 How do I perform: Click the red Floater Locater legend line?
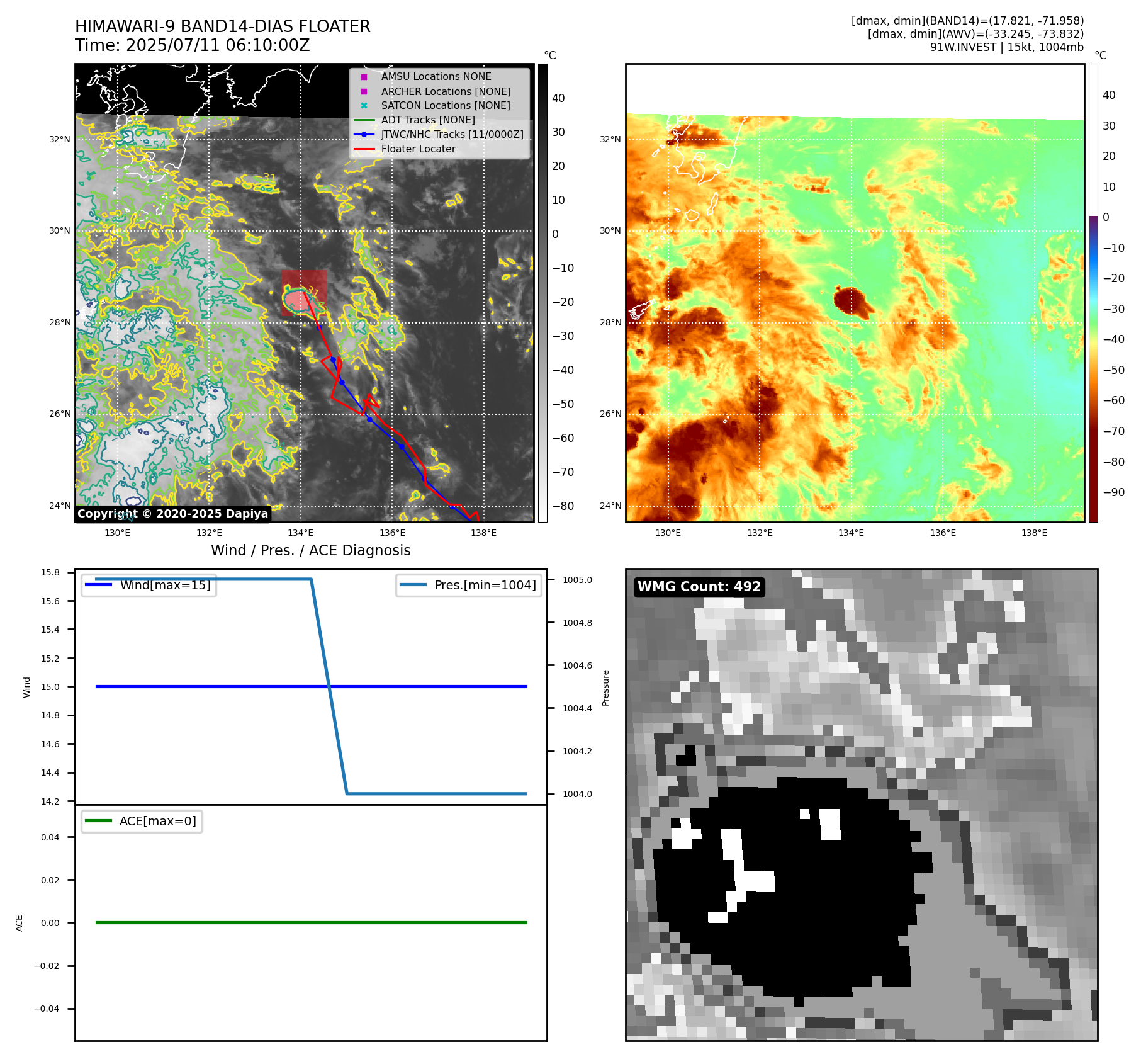click(x=364, y=149)
